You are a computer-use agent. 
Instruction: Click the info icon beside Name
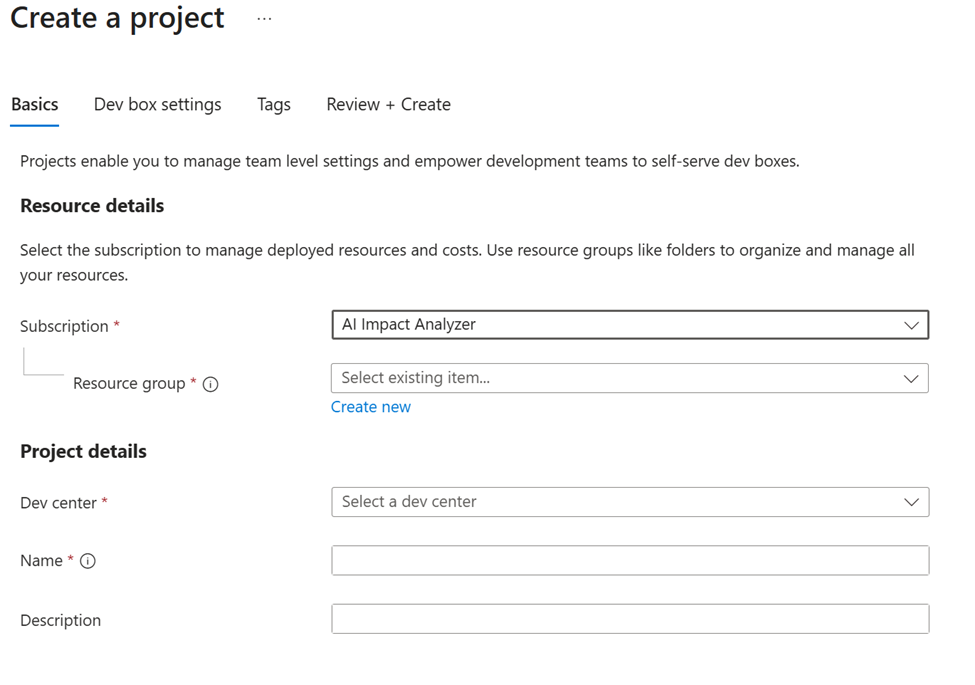(x=87, y=561)
